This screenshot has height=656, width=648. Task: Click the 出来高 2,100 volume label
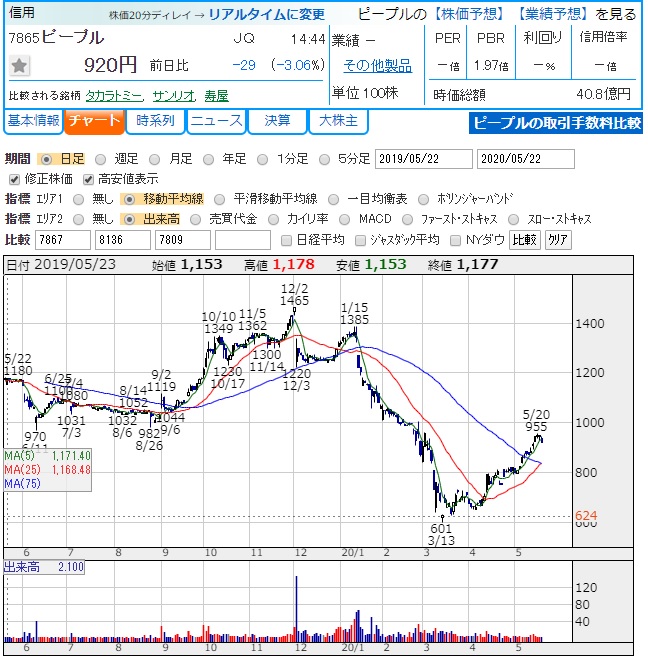coord(44,567)
